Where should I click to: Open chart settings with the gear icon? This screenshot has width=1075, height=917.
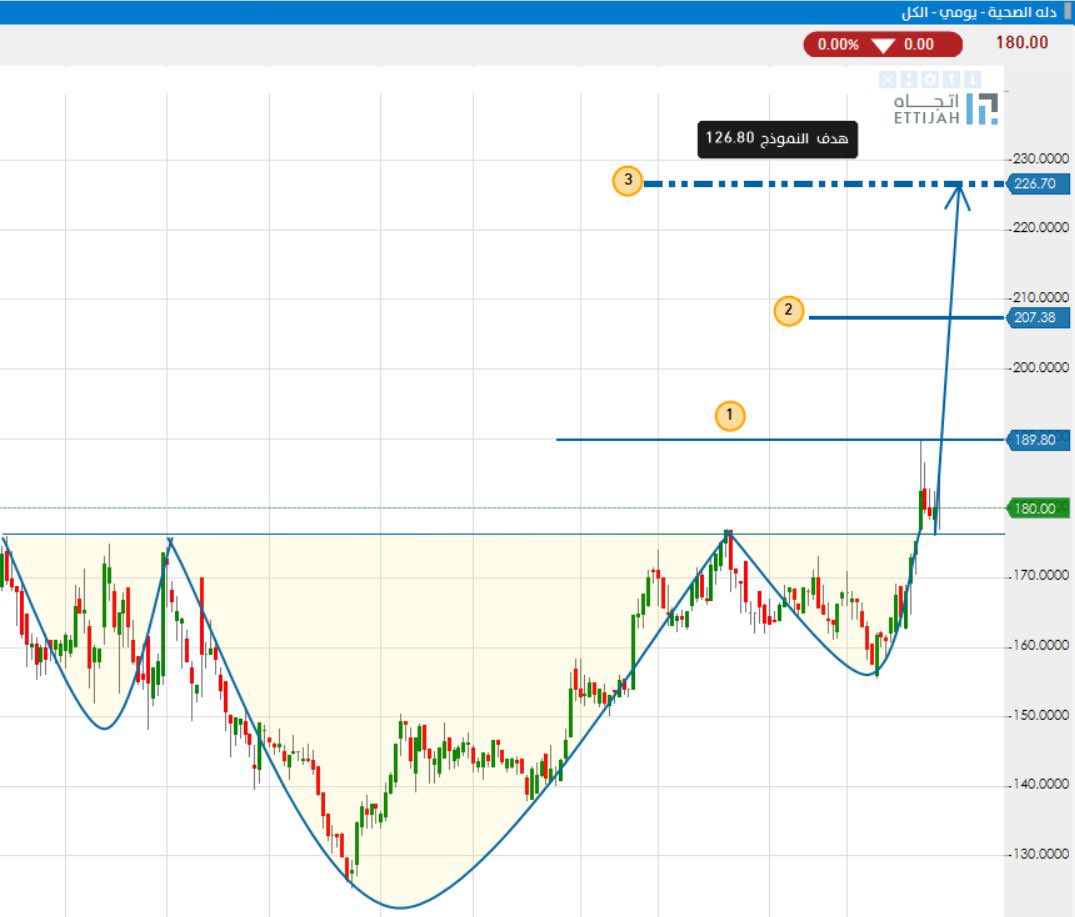930,80
